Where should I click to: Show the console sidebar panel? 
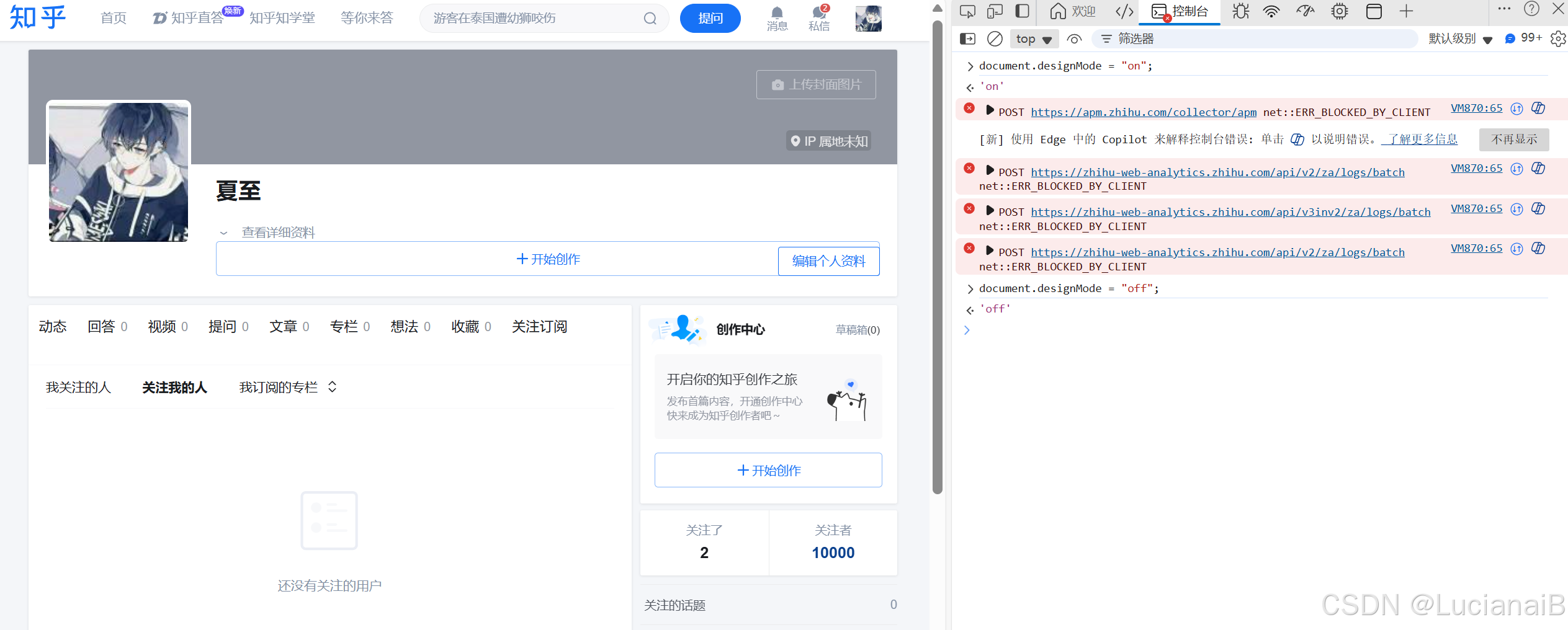pyautogui.click(x=967, y=39)
